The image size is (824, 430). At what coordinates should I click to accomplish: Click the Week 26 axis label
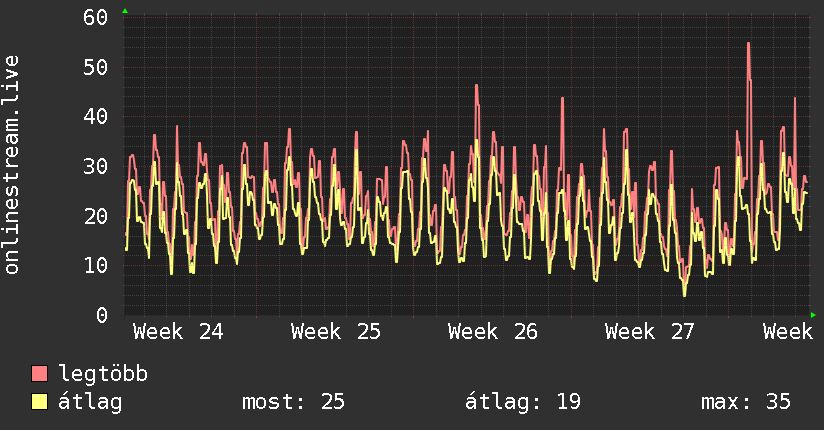point(492,332)
